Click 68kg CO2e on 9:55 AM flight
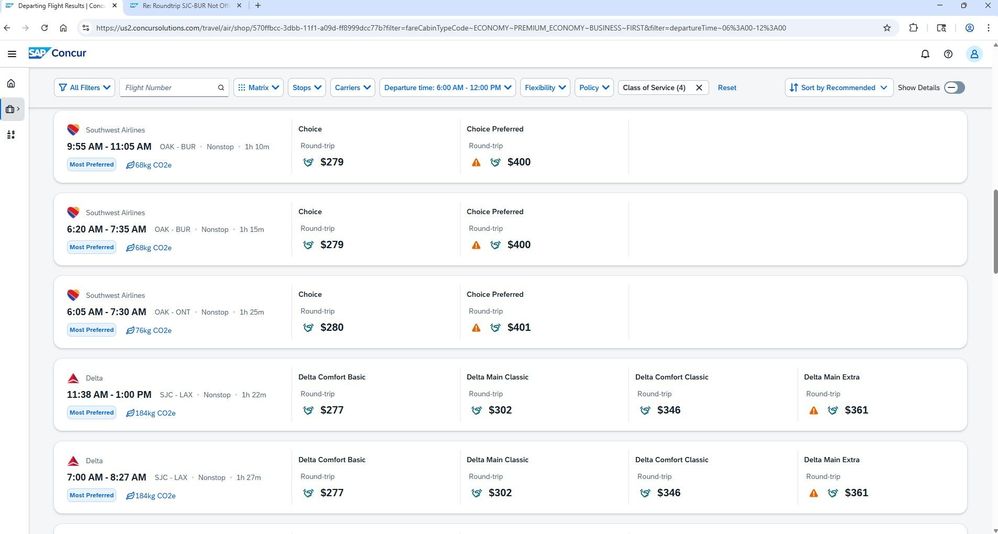 153,165
